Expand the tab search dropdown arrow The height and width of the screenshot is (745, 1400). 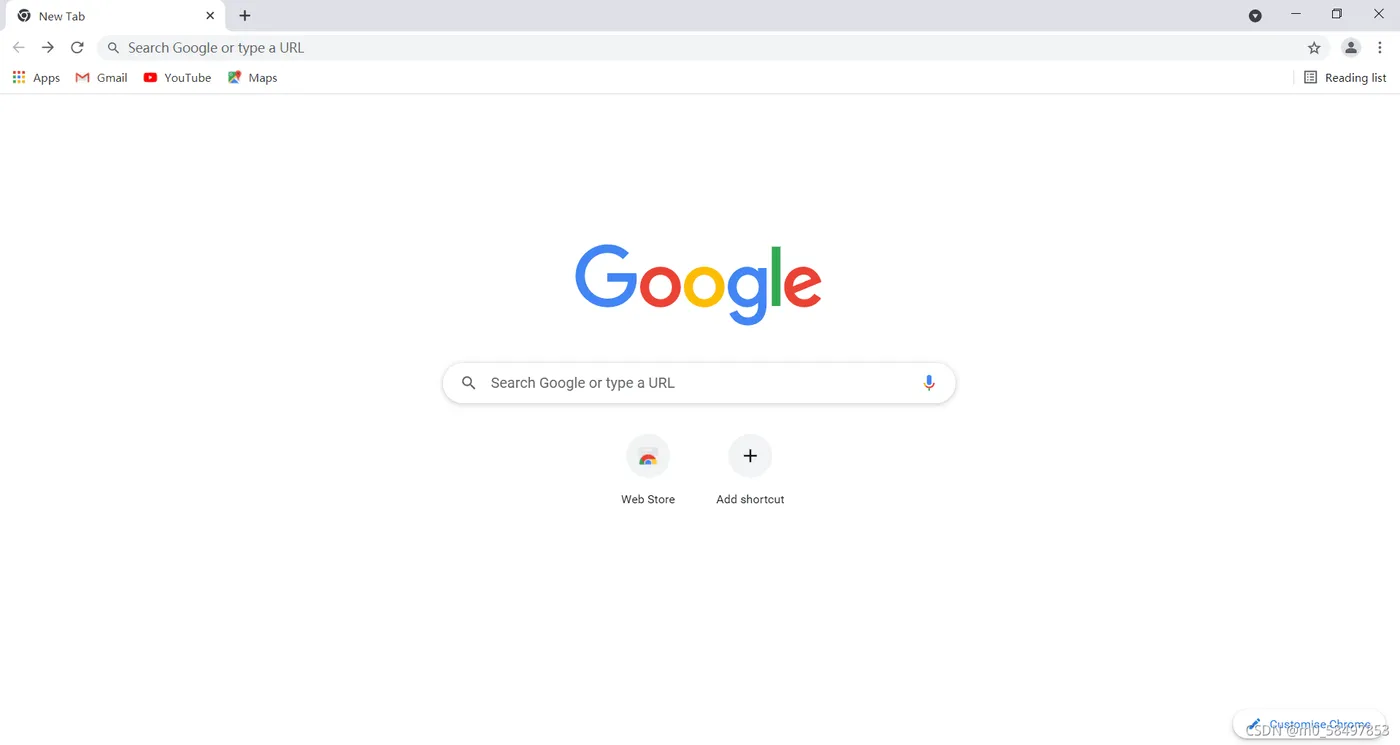(1255, 15)
